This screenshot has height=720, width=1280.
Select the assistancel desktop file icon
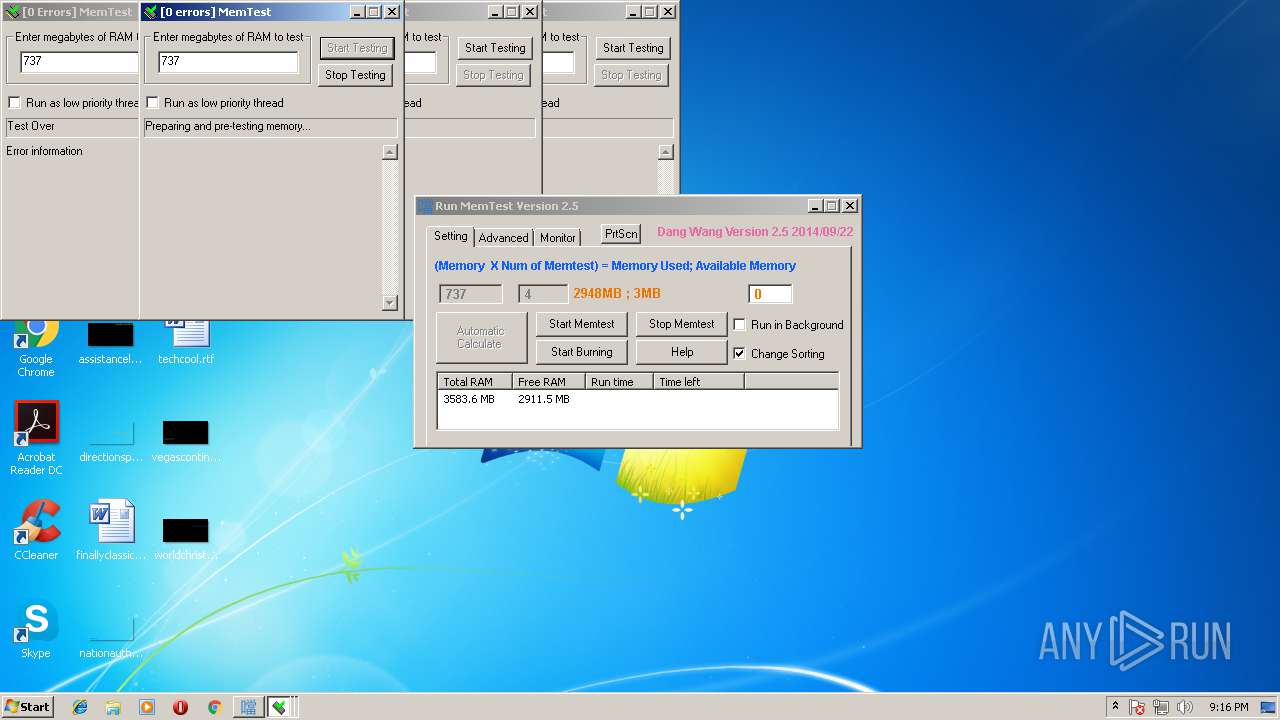(x=111, y=342)
